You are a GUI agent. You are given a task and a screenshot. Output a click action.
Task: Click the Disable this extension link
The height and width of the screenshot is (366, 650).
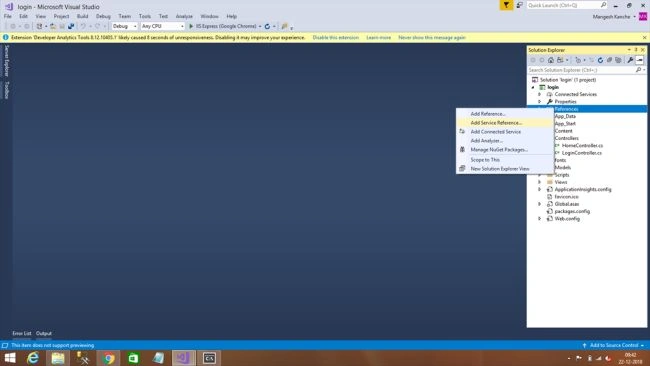pyautogui.click(x=336, y=37)
